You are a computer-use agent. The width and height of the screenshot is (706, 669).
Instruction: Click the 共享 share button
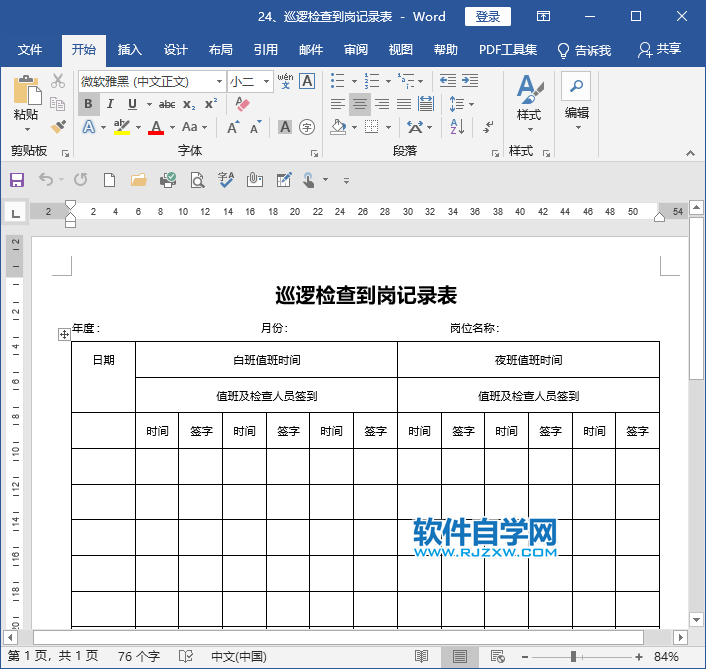click(x=659, y=50)
